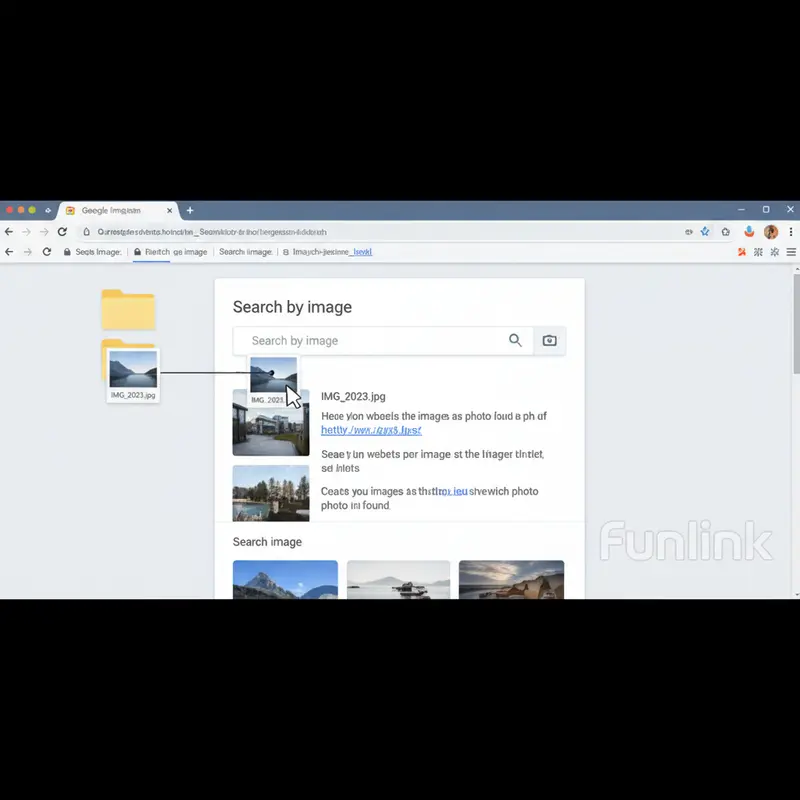The width and height of the screenshot is (800, 800).
Task: Reload the page with the refresh icon
Action: [61, 231]
